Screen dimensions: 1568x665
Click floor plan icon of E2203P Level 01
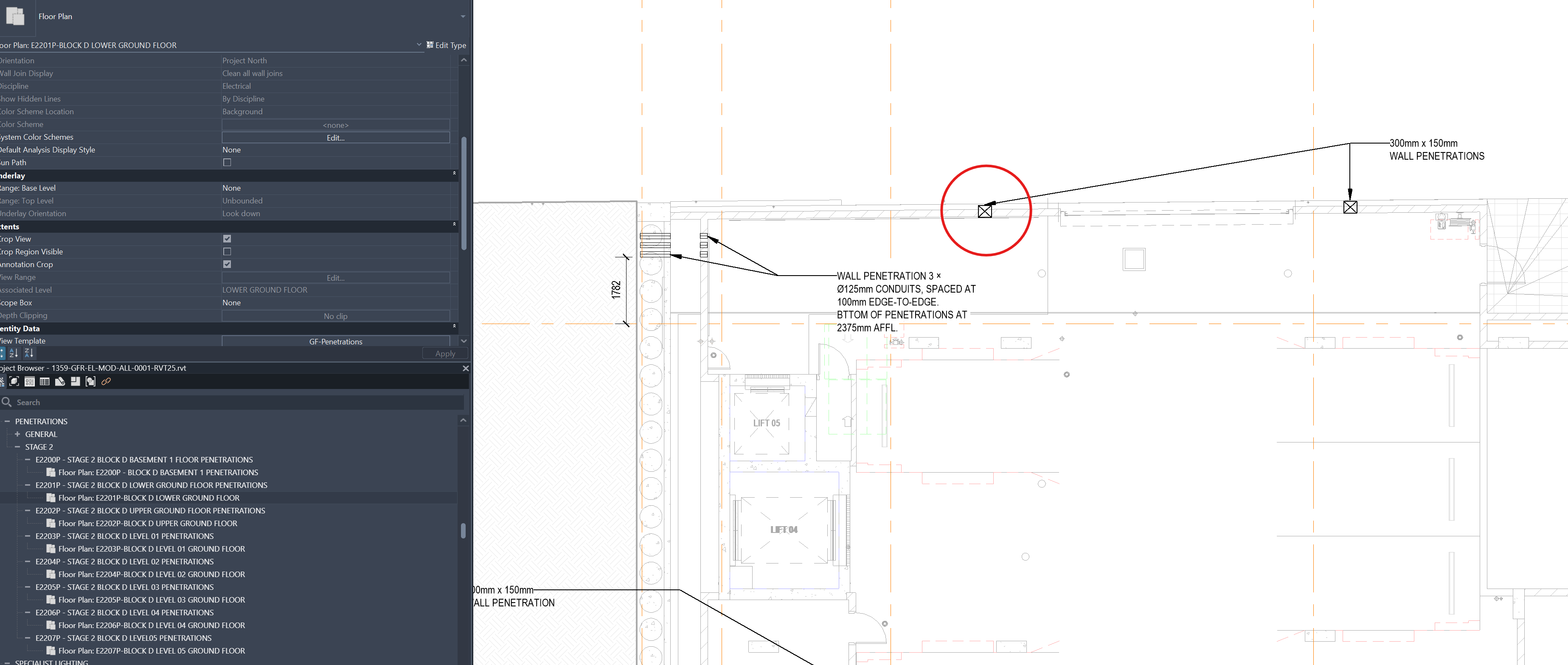click(51, 549)
